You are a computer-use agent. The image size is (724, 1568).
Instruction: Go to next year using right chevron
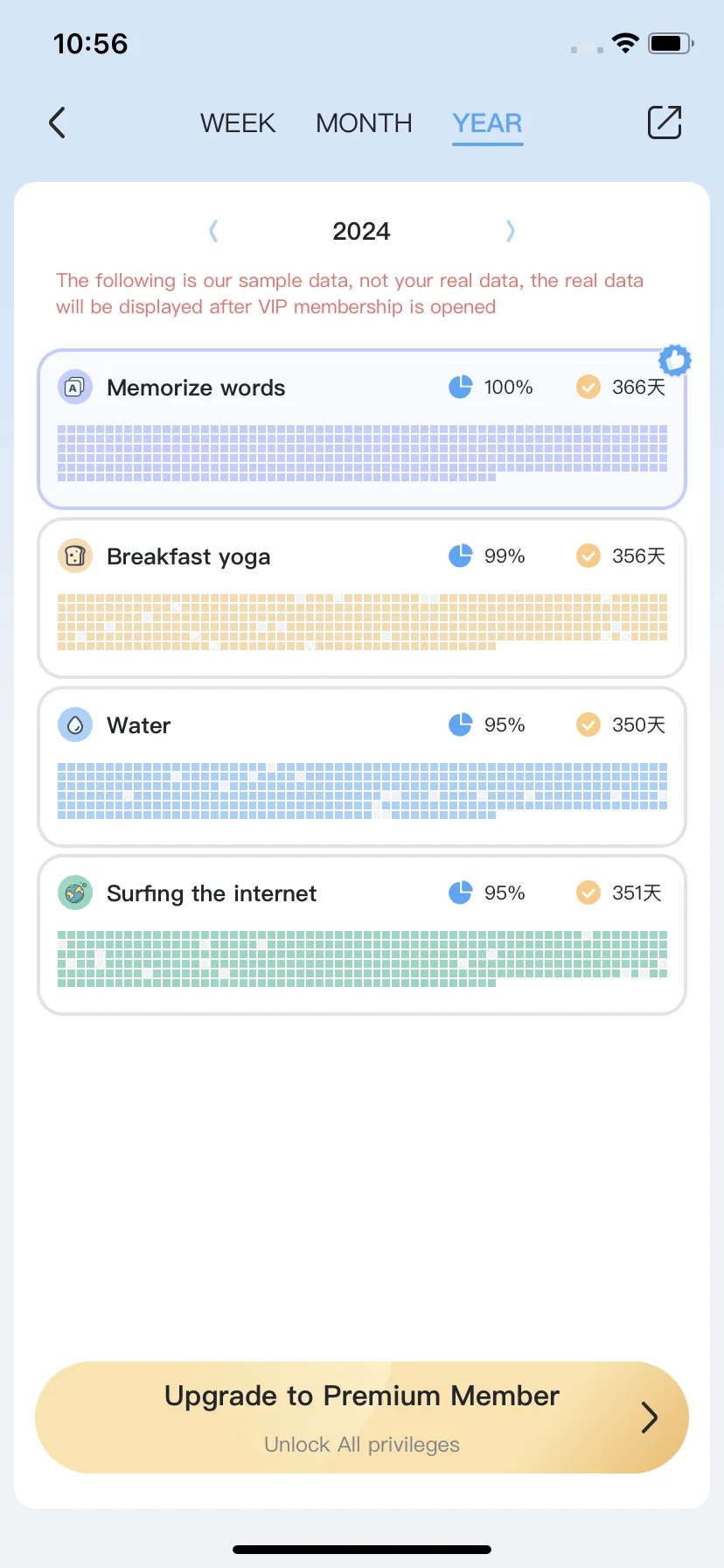click(x=511, y=231)
